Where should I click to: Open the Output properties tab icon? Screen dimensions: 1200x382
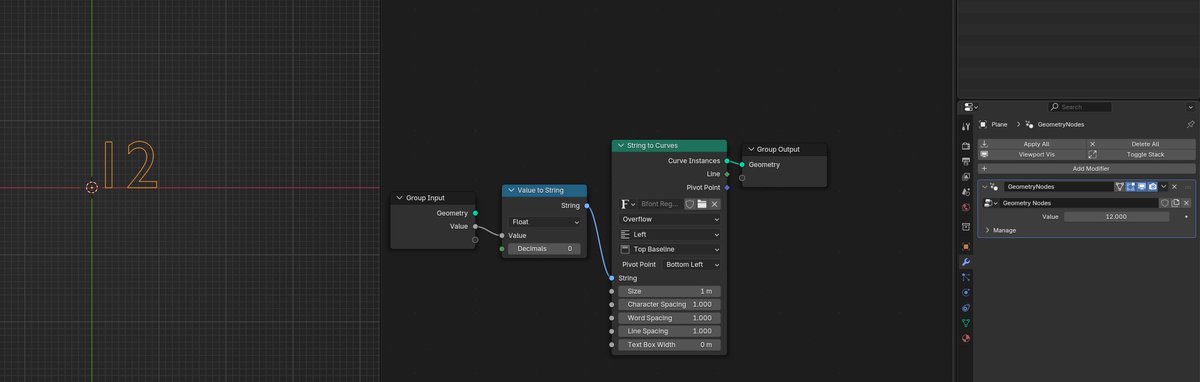coord(966,161)
